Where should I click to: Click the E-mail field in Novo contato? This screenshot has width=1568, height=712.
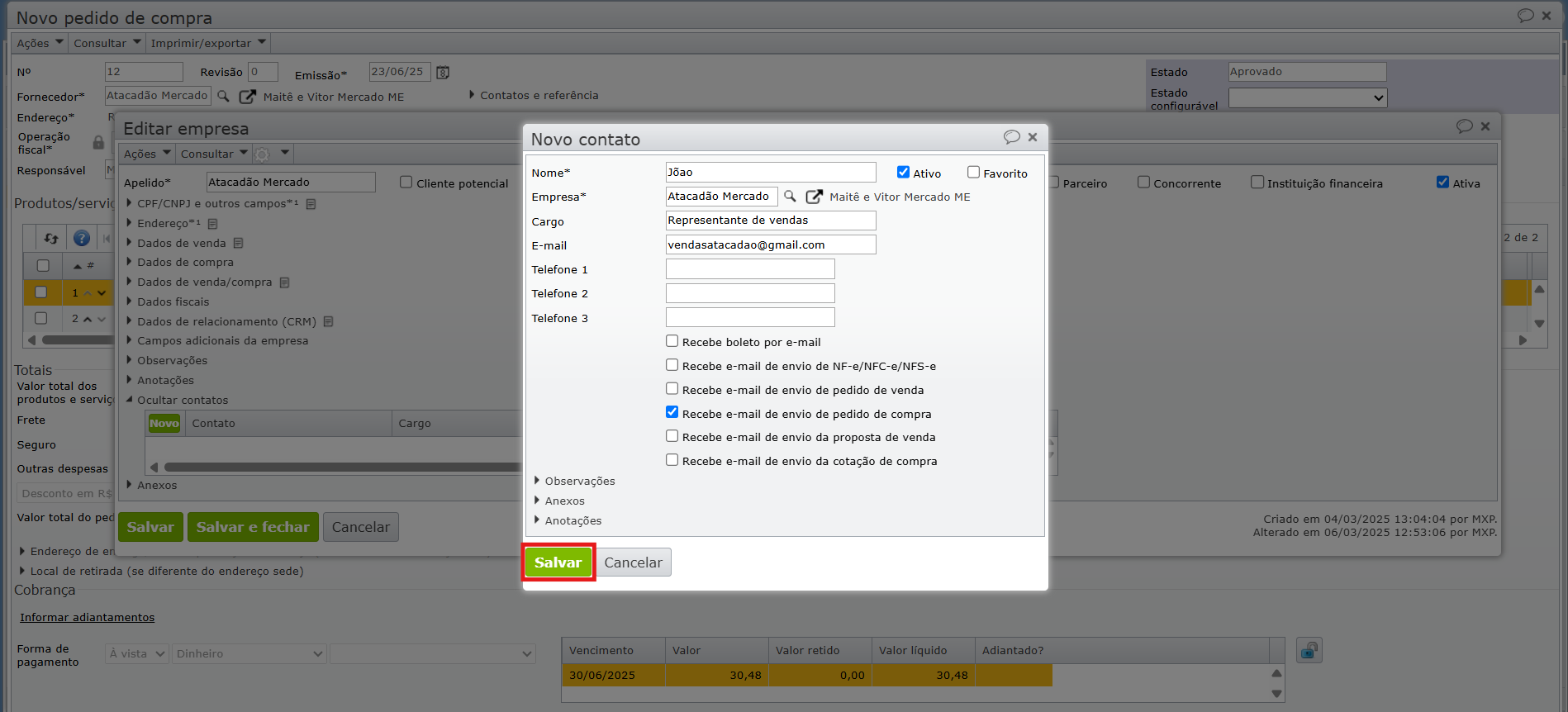point(771,244)
